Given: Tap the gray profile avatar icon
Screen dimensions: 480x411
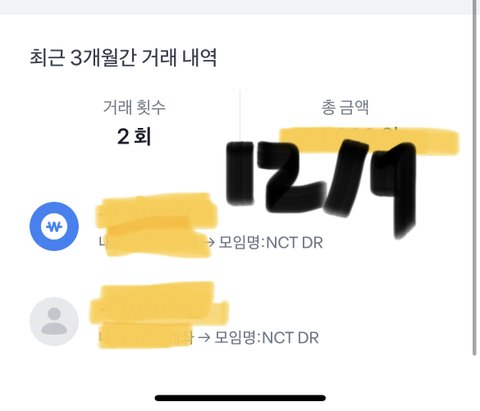Looking at the screenshot, I should (54, 321).
